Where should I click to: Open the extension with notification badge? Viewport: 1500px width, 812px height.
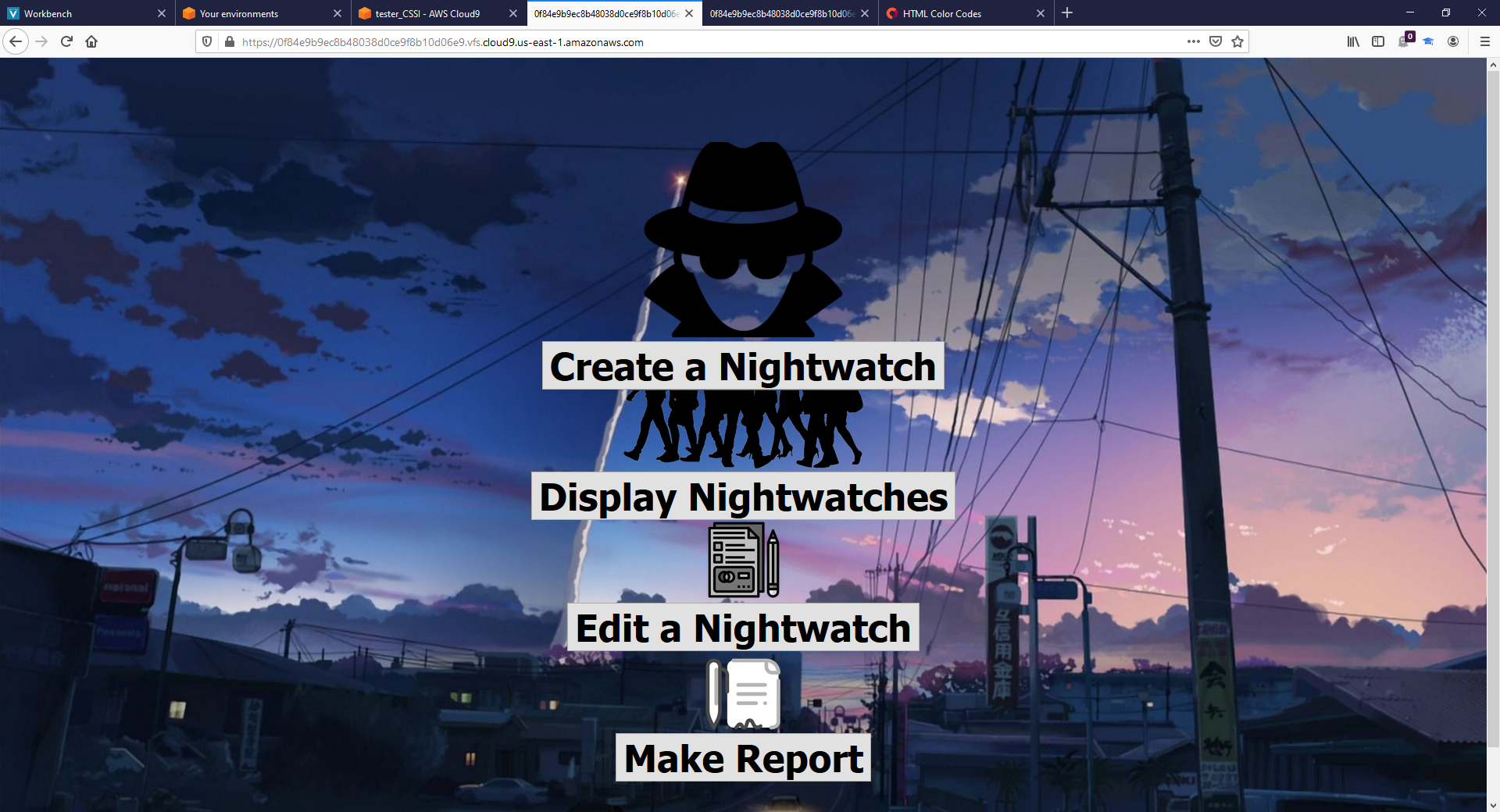tap(1405, 41)
